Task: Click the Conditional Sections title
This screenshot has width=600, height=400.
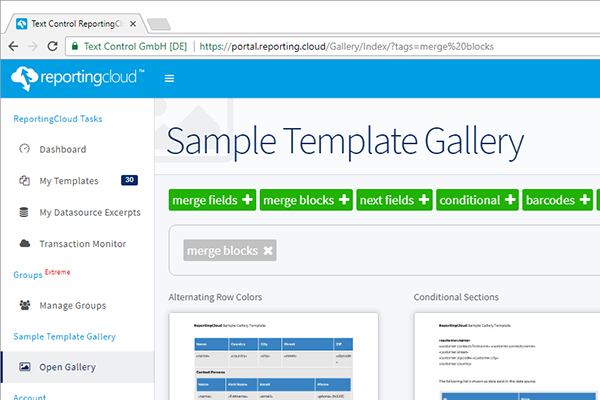Action: [456, 297]
